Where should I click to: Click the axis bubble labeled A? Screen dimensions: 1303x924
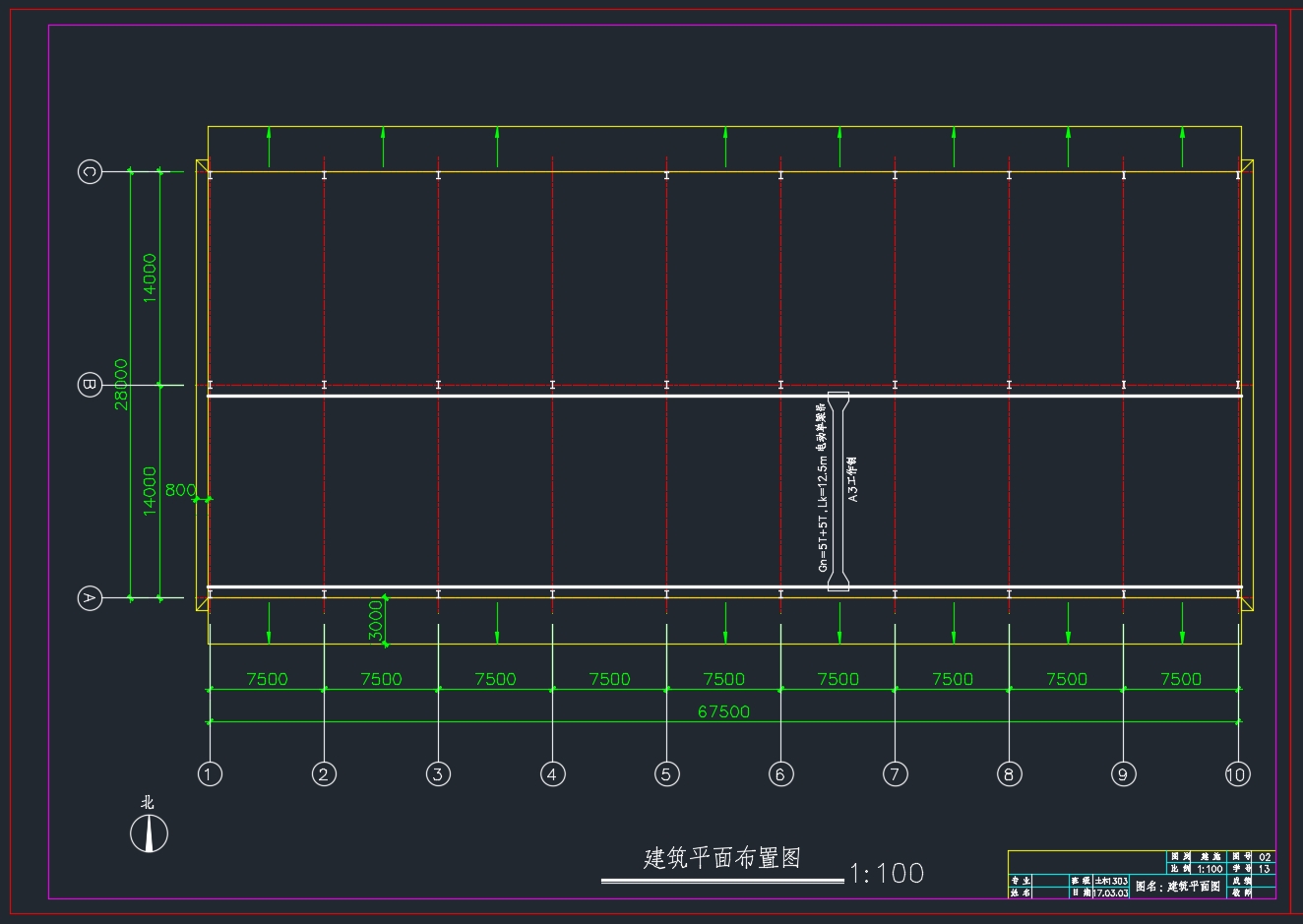click(90, 597)
